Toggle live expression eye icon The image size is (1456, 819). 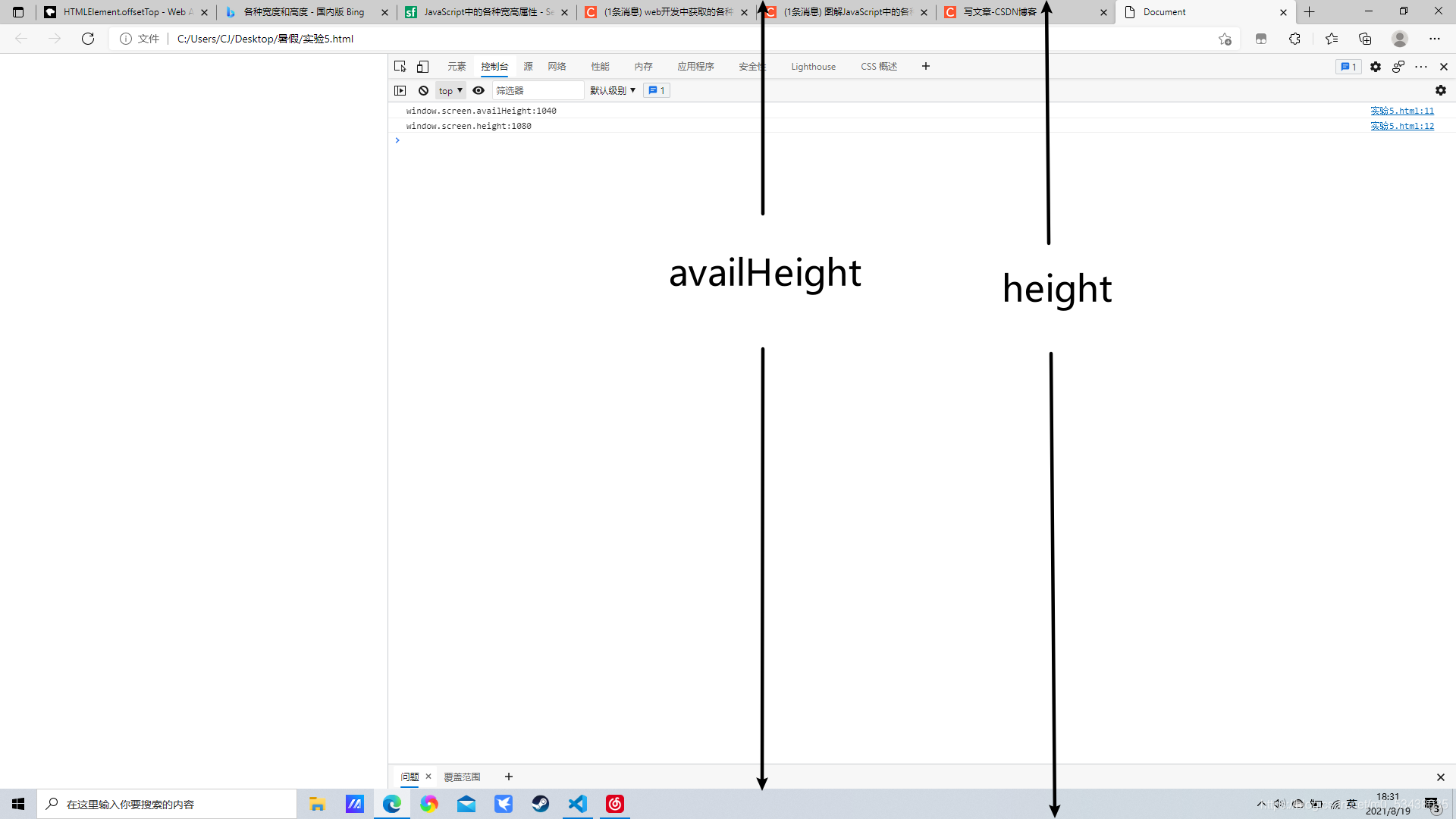pos(479,90)
